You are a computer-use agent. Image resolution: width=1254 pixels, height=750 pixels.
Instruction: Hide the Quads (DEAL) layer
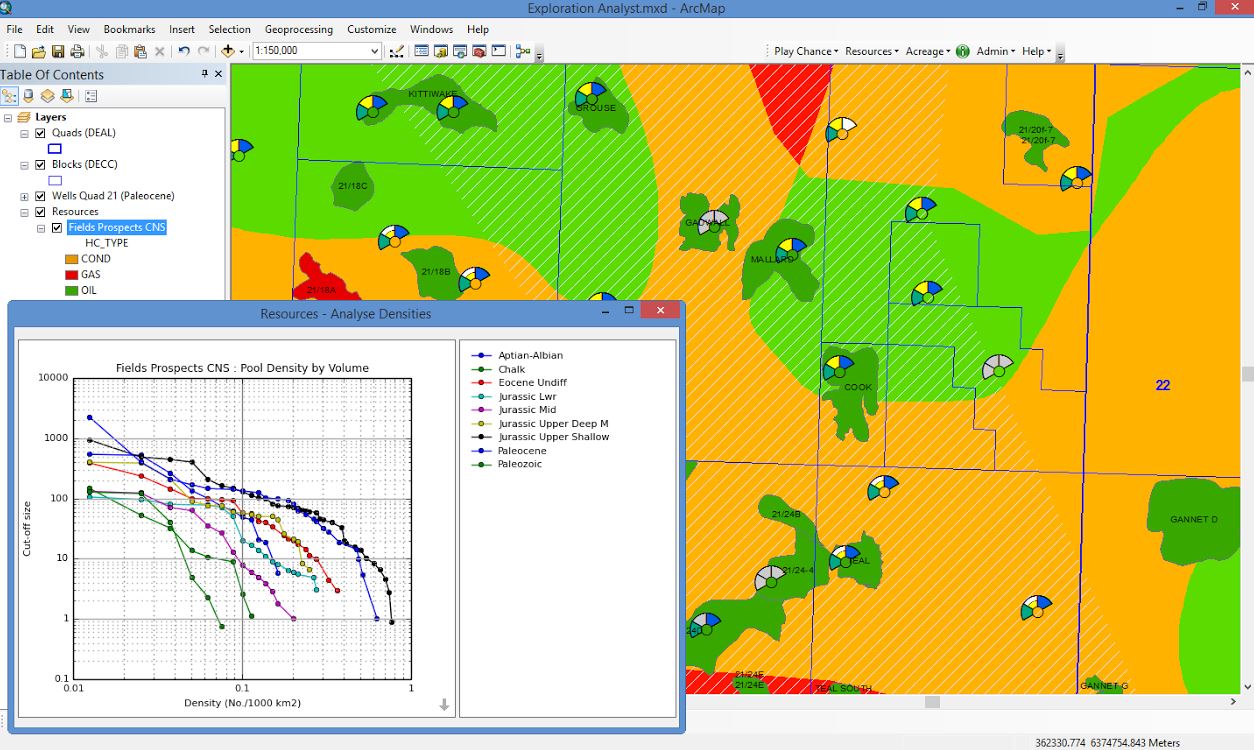39,133
